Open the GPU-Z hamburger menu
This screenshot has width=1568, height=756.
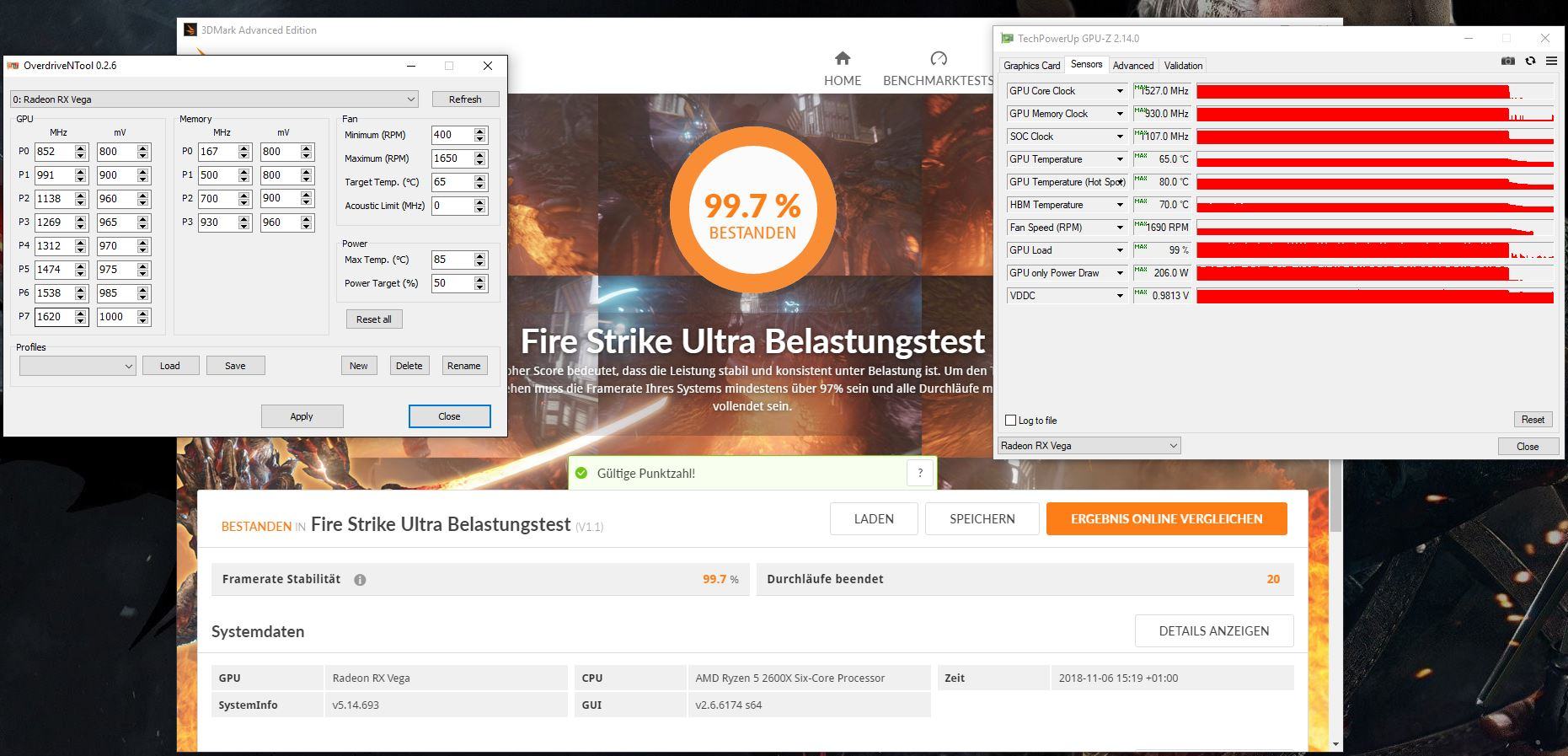(1551, 61)
